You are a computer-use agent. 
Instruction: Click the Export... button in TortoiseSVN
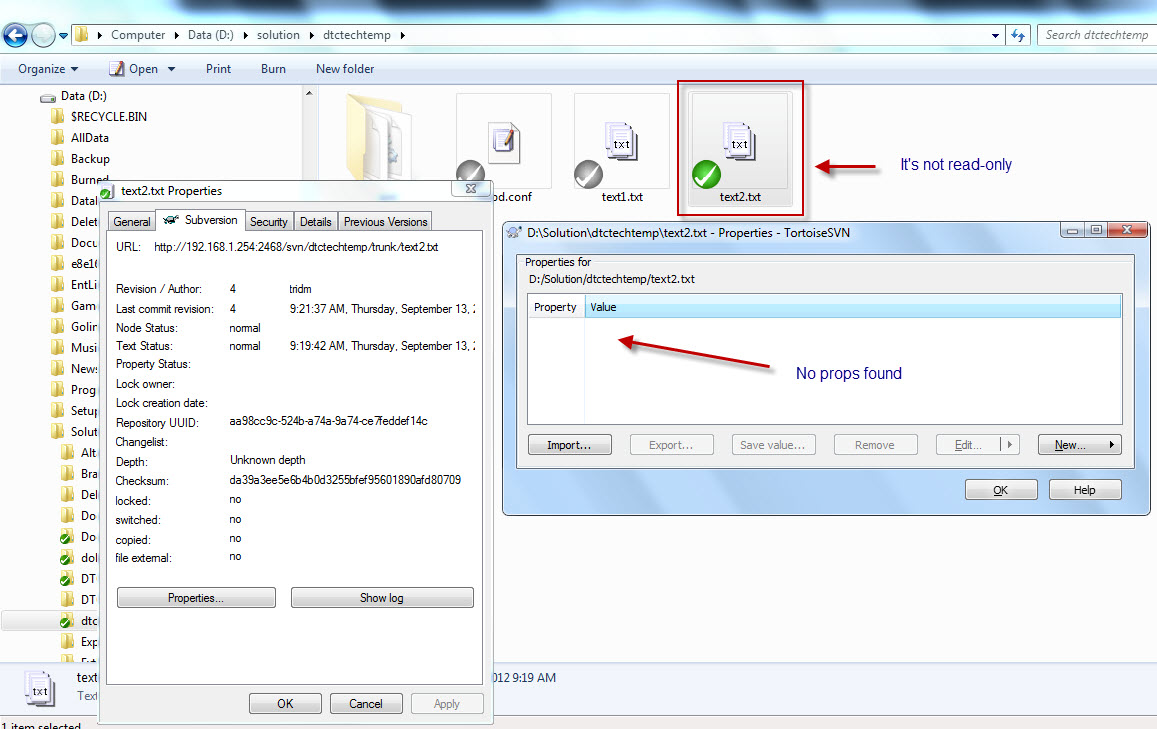point(671,445)
